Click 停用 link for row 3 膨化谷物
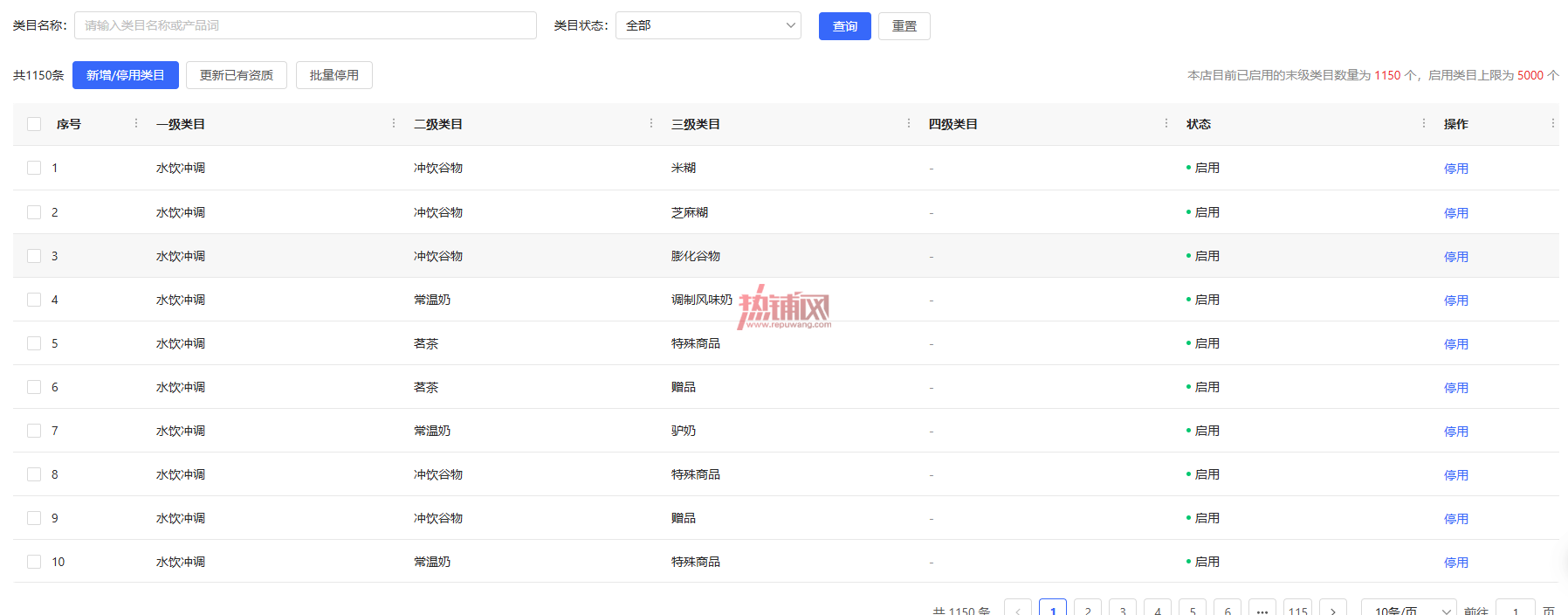 point(1456,257)
